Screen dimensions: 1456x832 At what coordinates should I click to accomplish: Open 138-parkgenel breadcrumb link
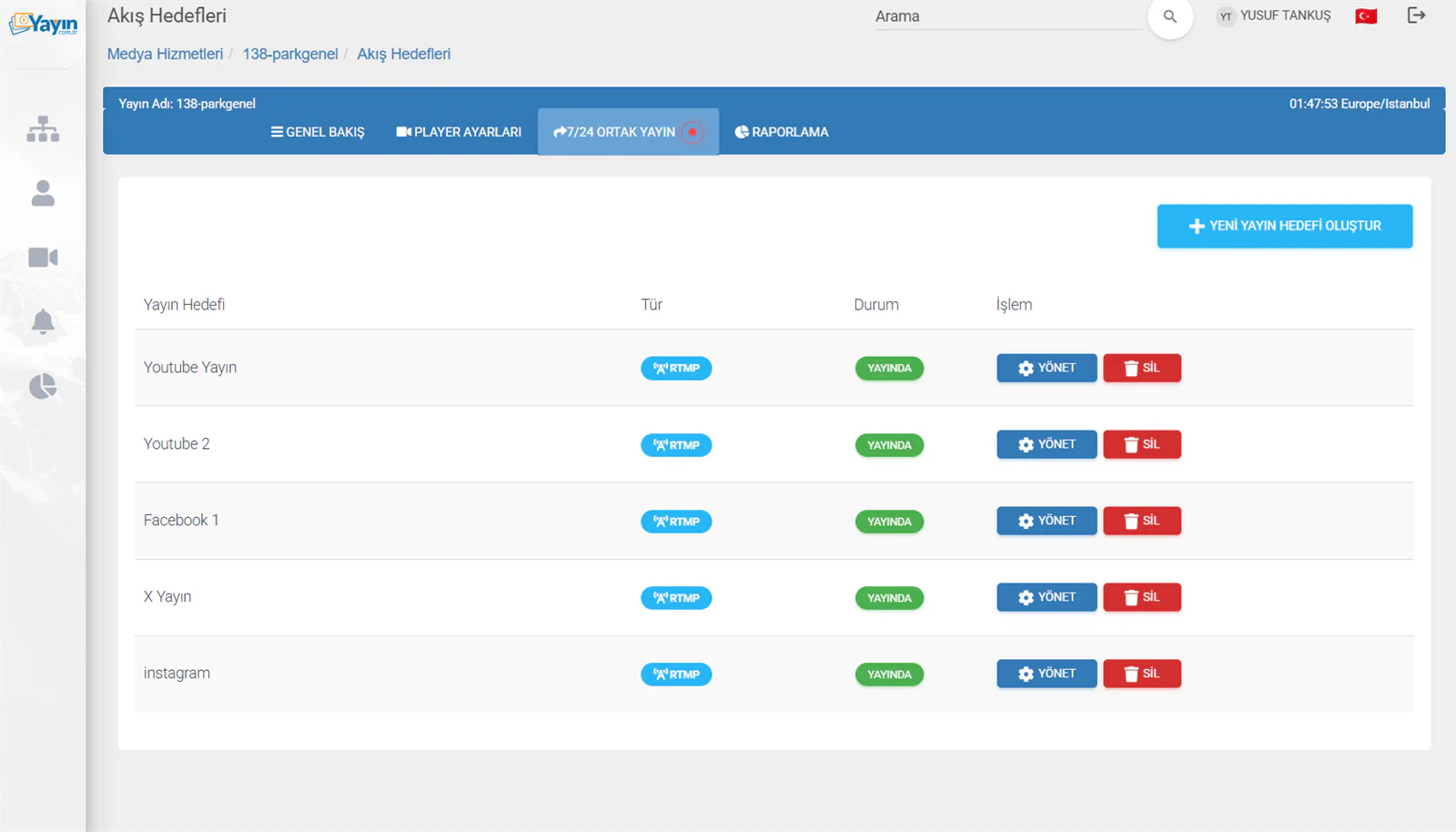[290, 54]
